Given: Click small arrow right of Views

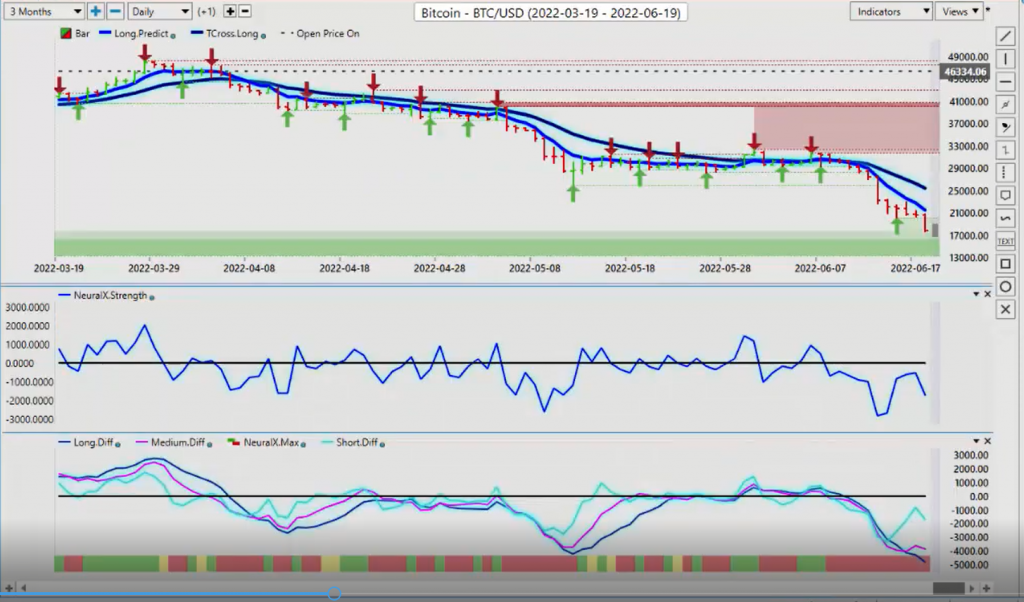Looking at the screenshot, I should (988, 10).
